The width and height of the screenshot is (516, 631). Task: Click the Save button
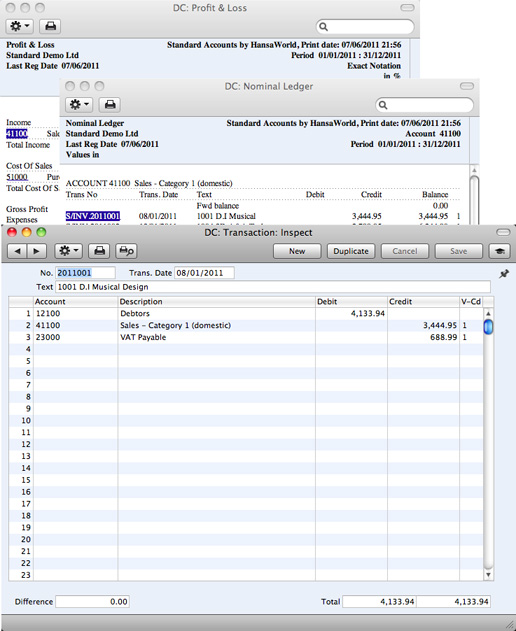(458, 251)
